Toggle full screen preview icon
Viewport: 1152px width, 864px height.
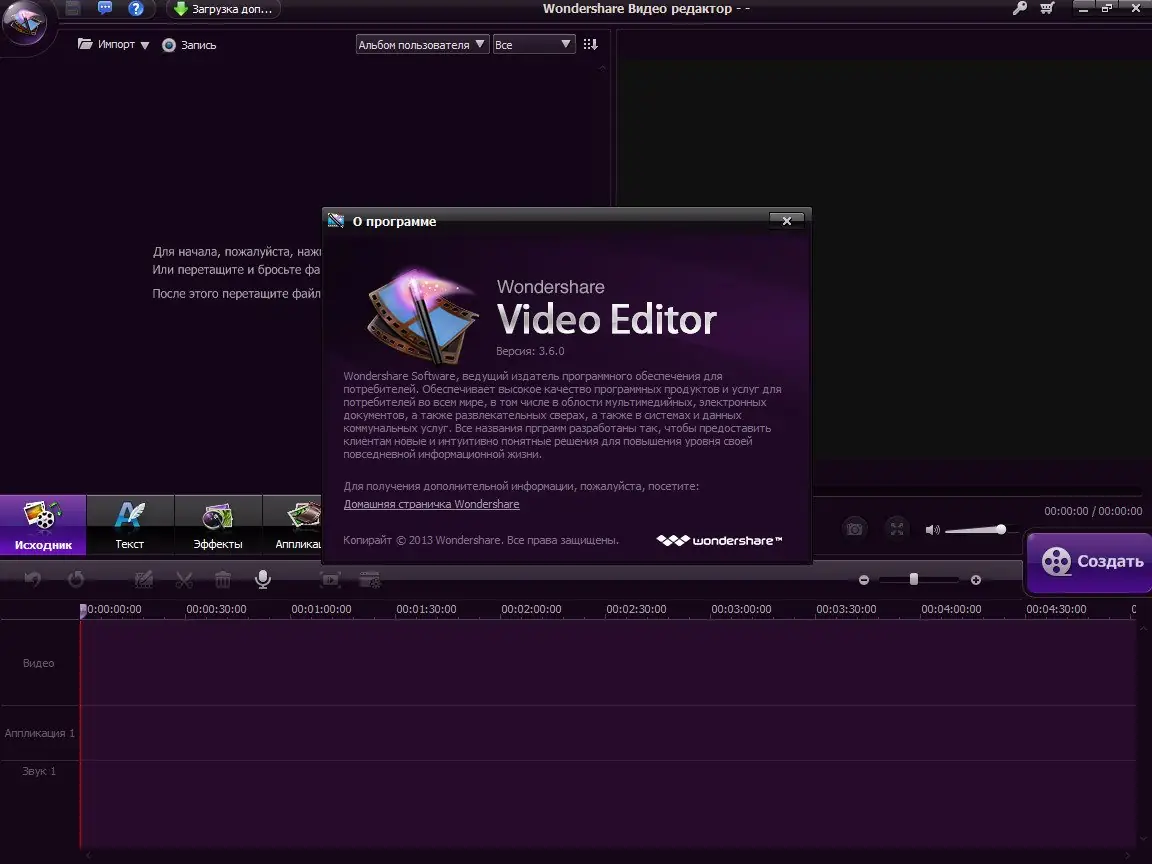pyautogui.click(x=897, y=528)
